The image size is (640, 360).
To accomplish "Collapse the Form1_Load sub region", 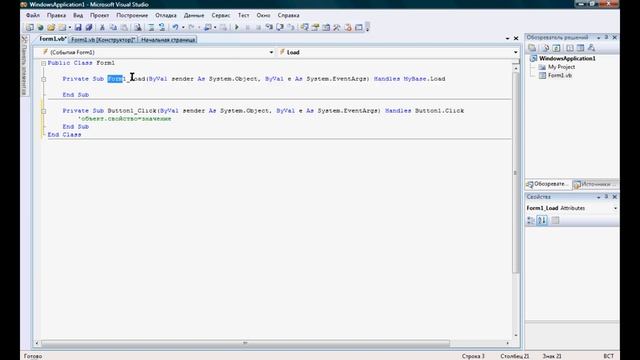I will 43,79.
